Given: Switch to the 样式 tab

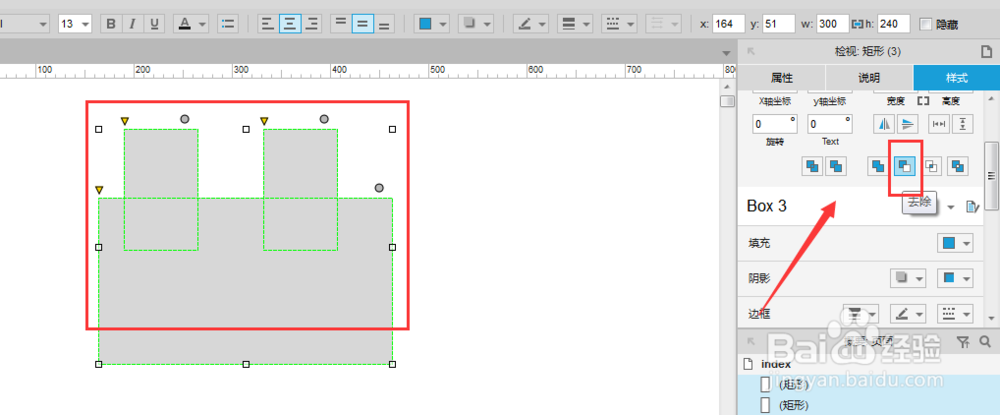Looking at the screenshot, I should tap(957, 78).
